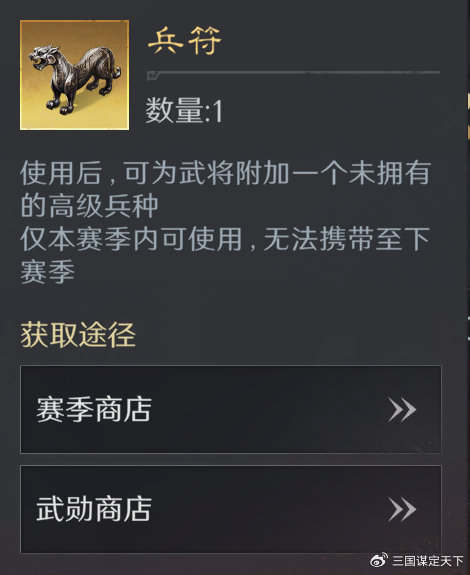
Task: Click description line starting with 使用后
Action: [225, 173]
